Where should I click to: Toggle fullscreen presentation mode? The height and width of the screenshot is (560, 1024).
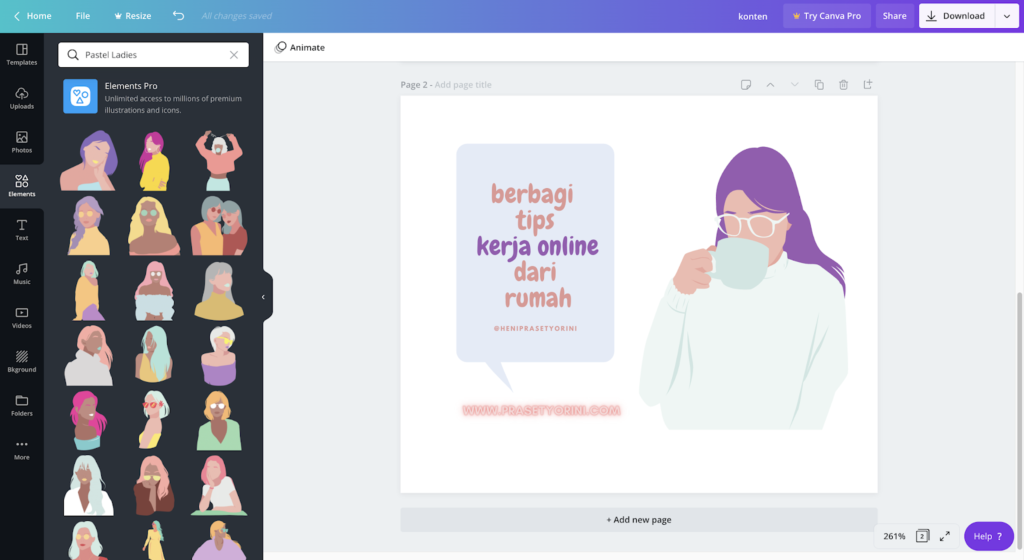[x=945, y=536]
